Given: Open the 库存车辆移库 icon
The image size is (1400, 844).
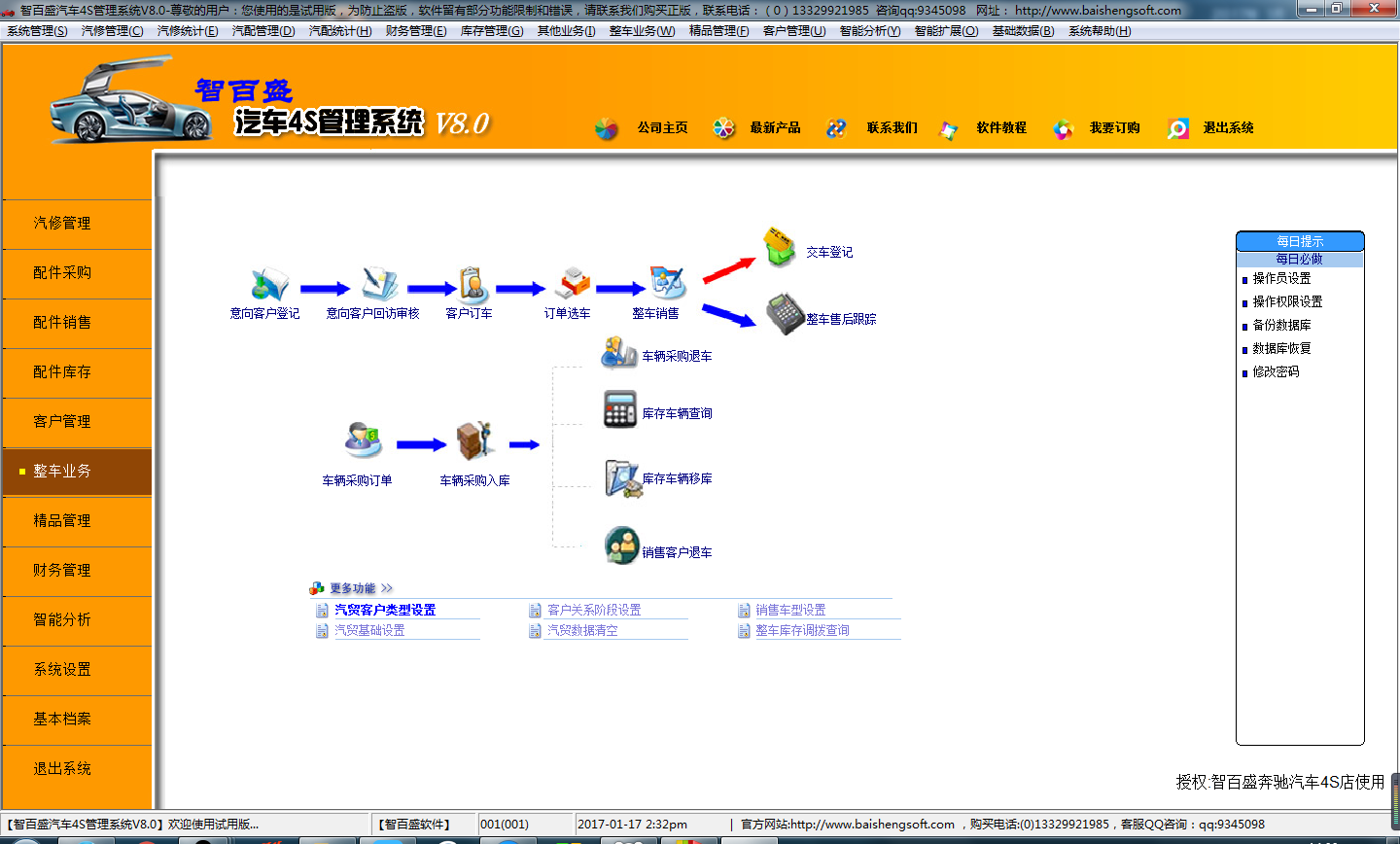Looking at the screenshot, I should tap(622, 478).
